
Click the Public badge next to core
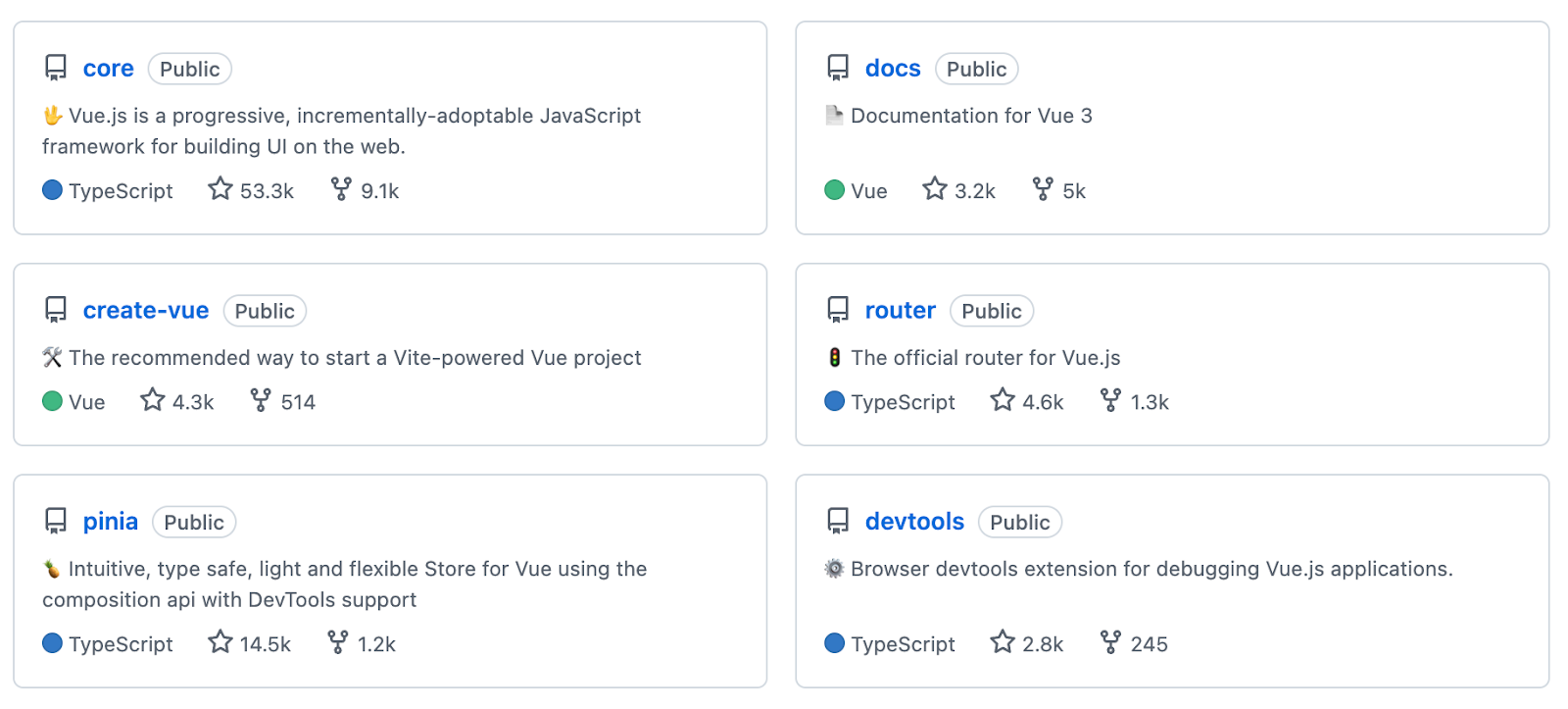point(190,69)
